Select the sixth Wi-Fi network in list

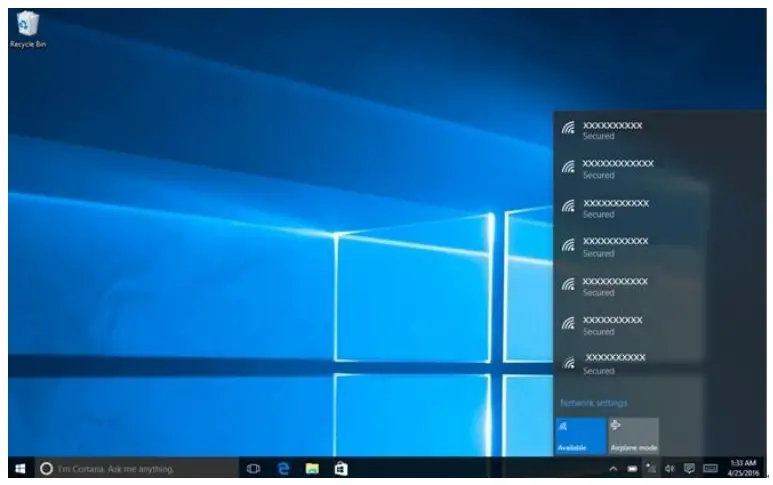click(660, 325)
